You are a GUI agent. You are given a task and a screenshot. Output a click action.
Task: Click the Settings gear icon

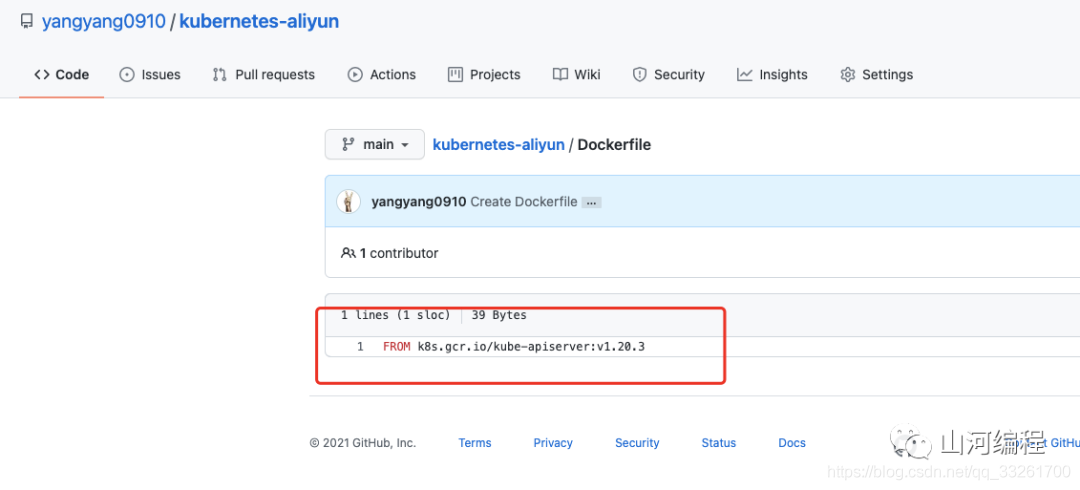pos(847,74)
